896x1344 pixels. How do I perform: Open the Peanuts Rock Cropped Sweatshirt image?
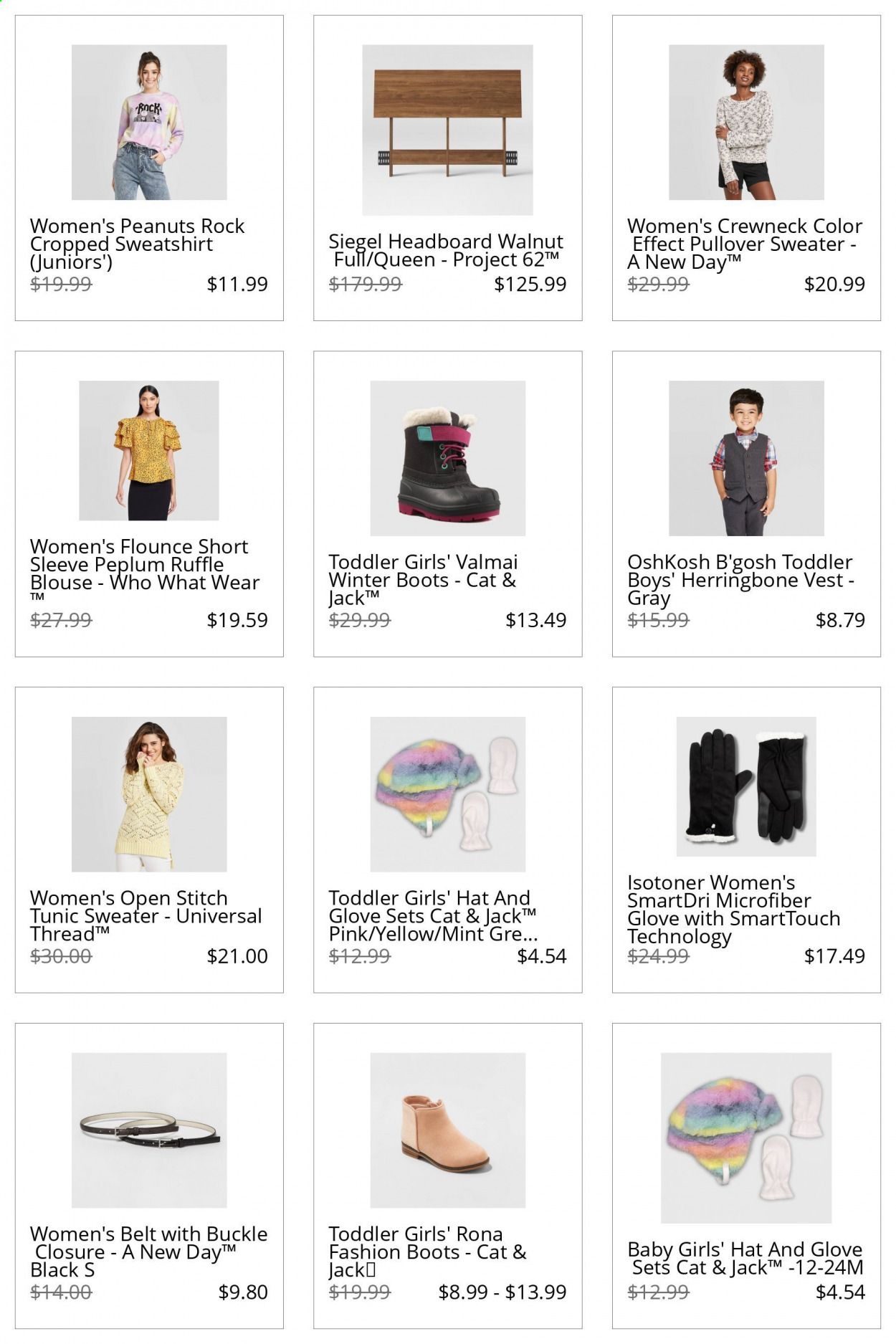[149, 122]
